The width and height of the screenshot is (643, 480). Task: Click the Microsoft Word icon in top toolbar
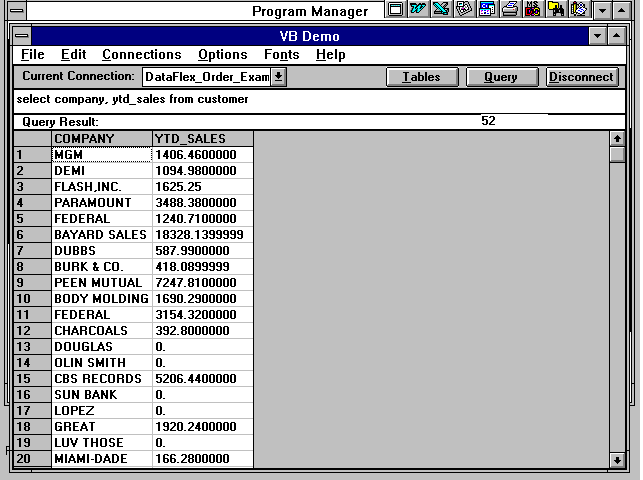click(x=417, y=10)
